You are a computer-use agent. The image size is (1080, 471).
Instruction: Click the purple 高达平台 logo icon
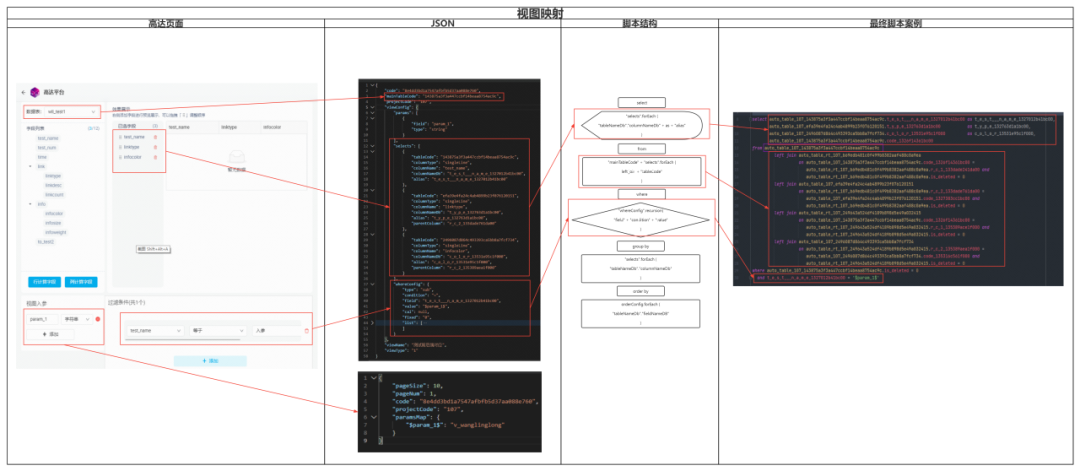coord(35,92)
